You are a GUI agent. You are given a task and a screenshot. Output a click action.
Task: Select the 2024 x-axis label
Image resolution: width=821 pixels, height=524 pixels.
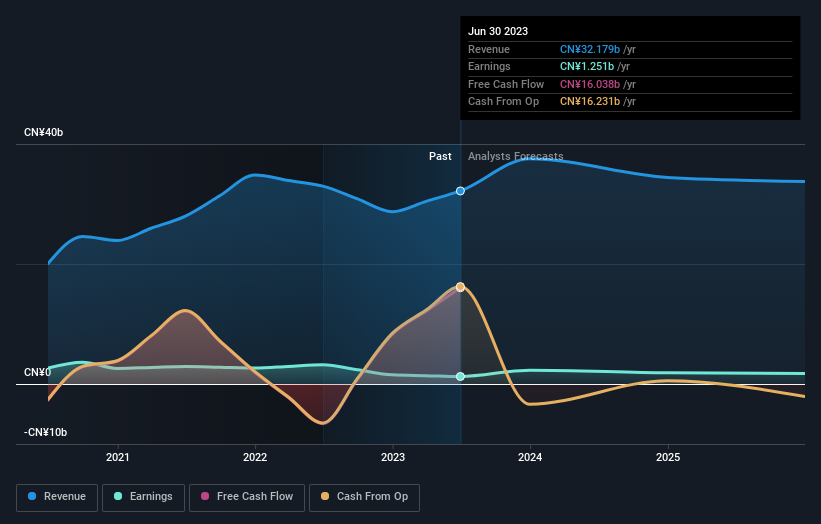tap(530, 457)
